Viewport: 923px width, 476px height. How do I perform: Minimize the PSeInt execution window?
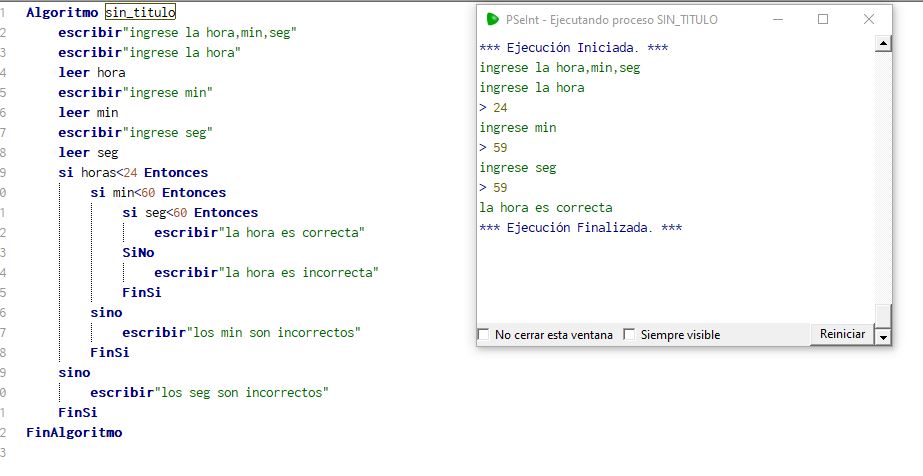pyautogui.click(x=776, y=19)
